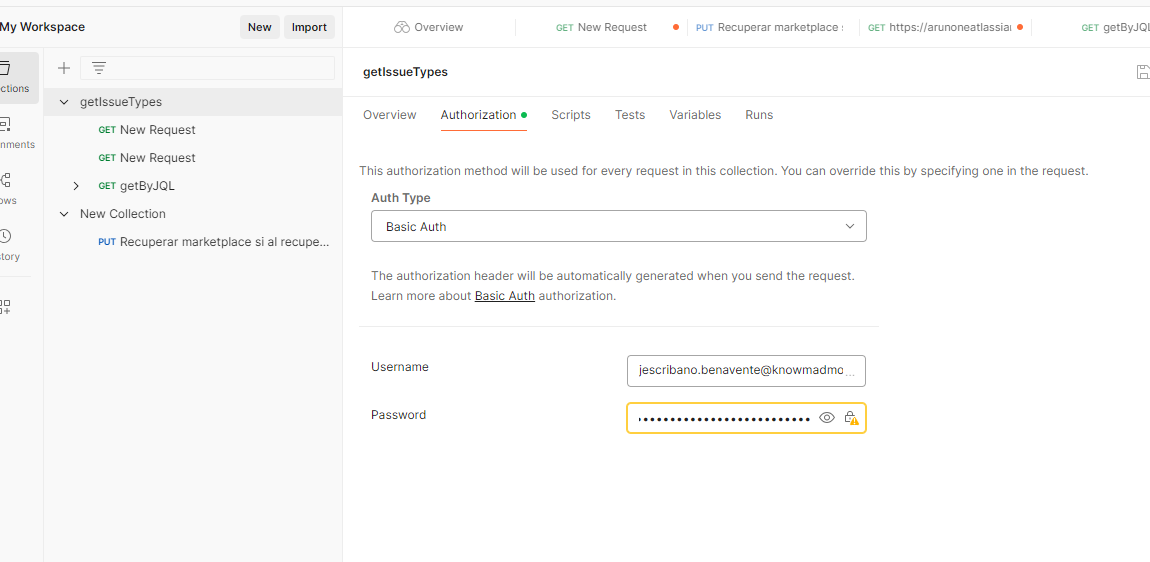The image size is (1150, 562).
Task: Open the Basic Auth documentation link
Action: point(505,296)
